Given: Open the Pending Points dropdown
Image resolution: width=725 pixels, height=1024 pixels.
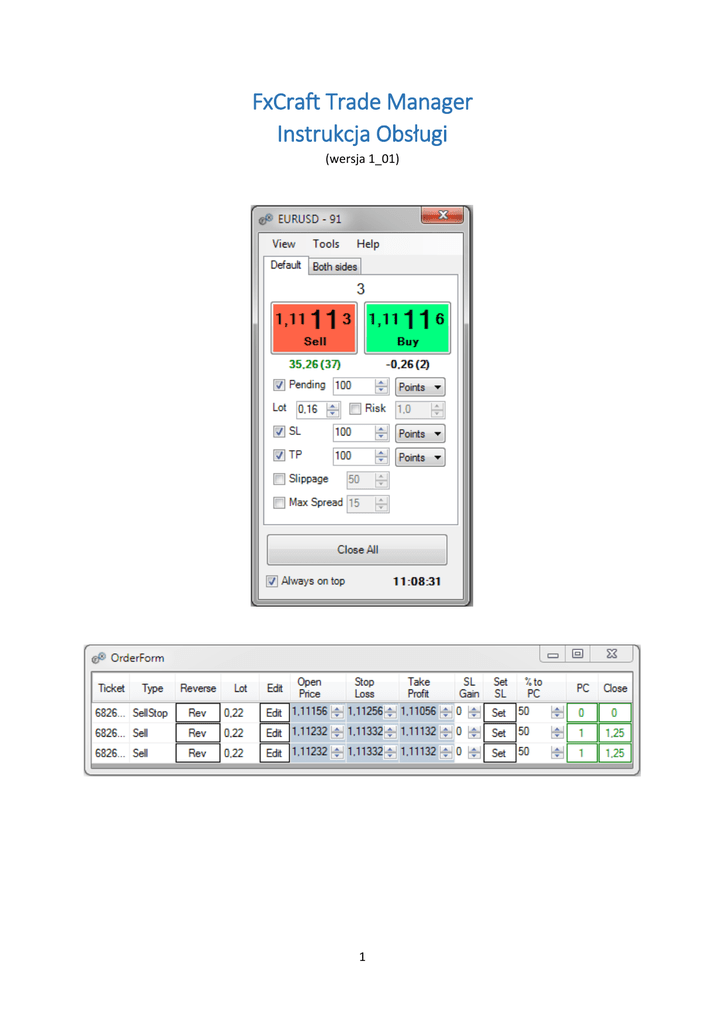Looking at the screenshot, I should click(x=420, y=387).
